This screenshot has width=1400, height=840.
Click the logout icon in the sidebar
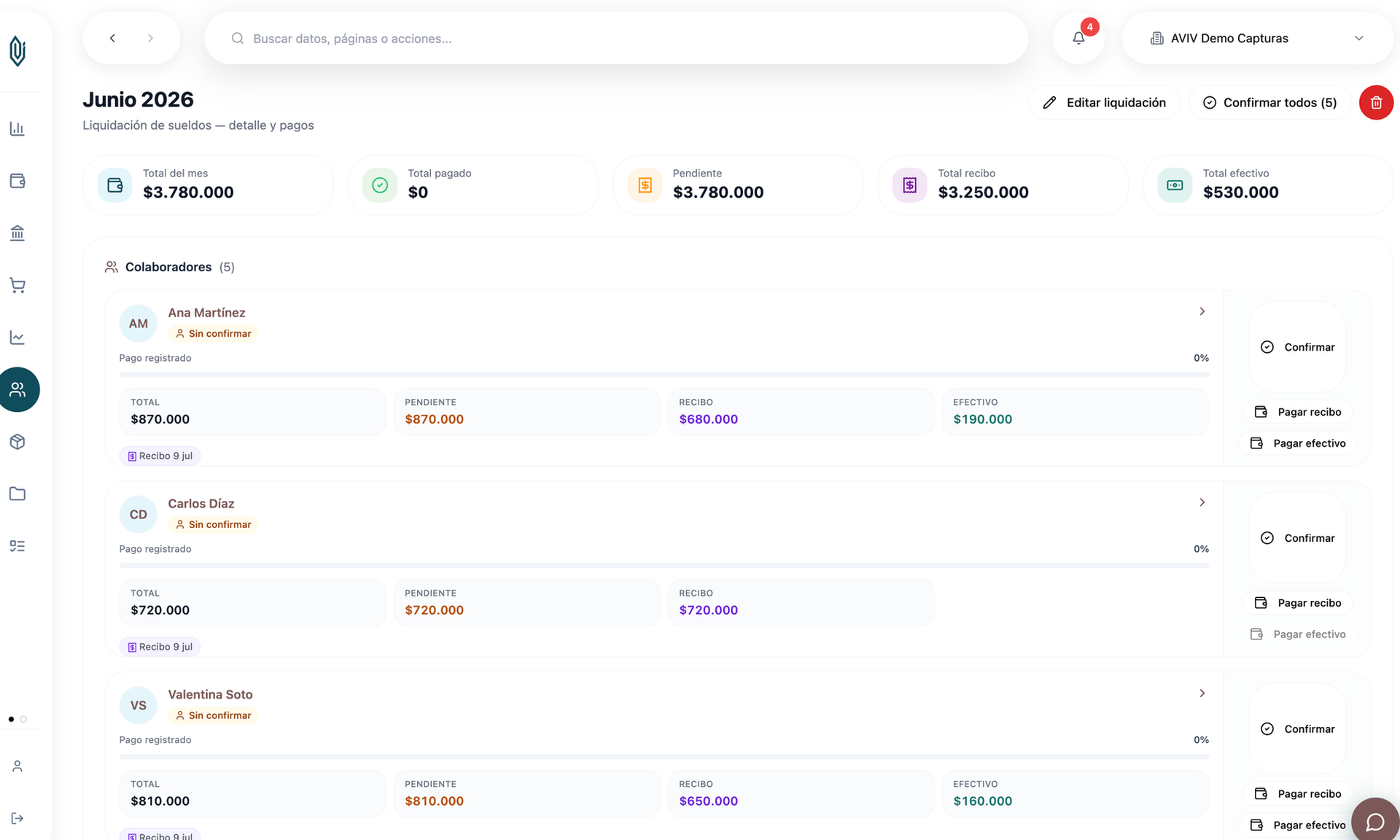point(17,818)
